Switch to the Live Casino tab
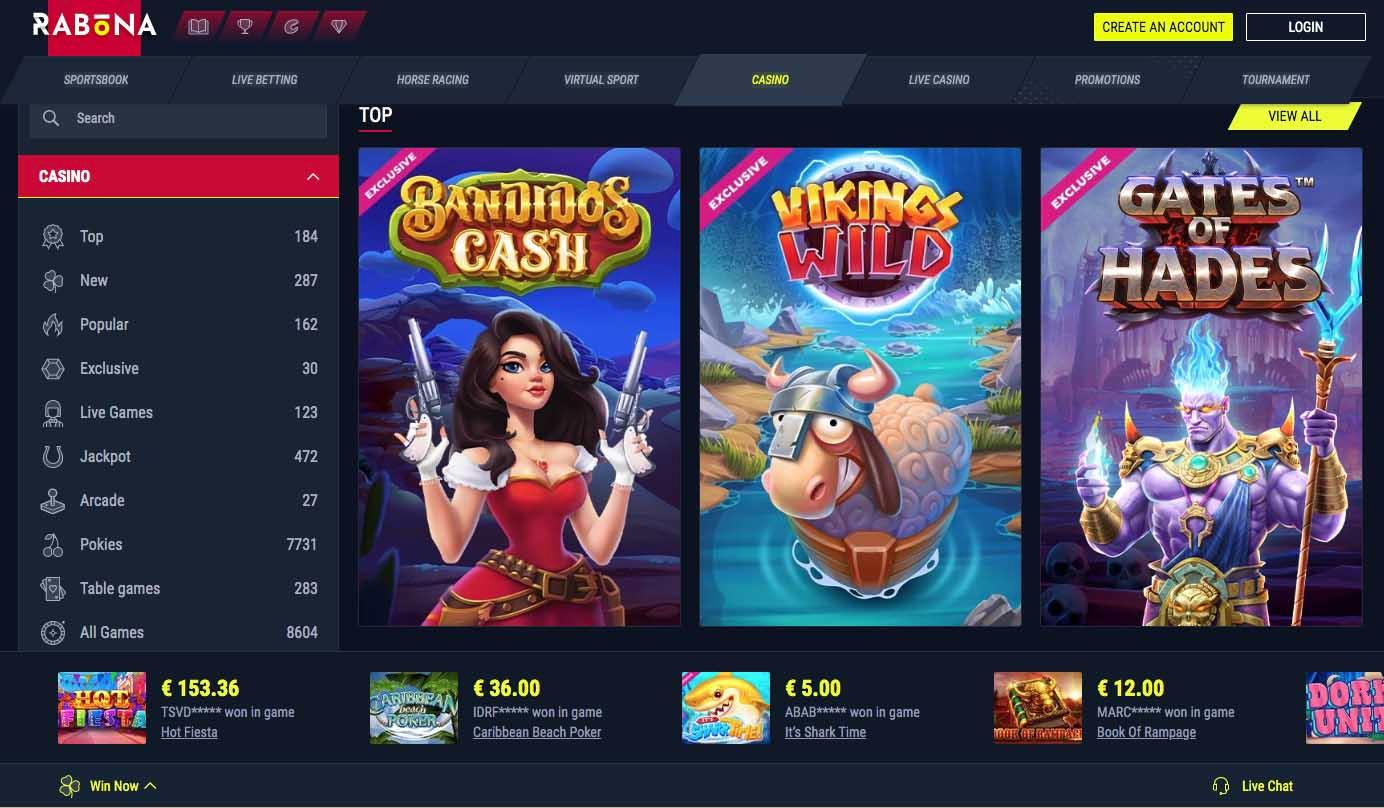 pyautogui.click(x=939, y=80)
